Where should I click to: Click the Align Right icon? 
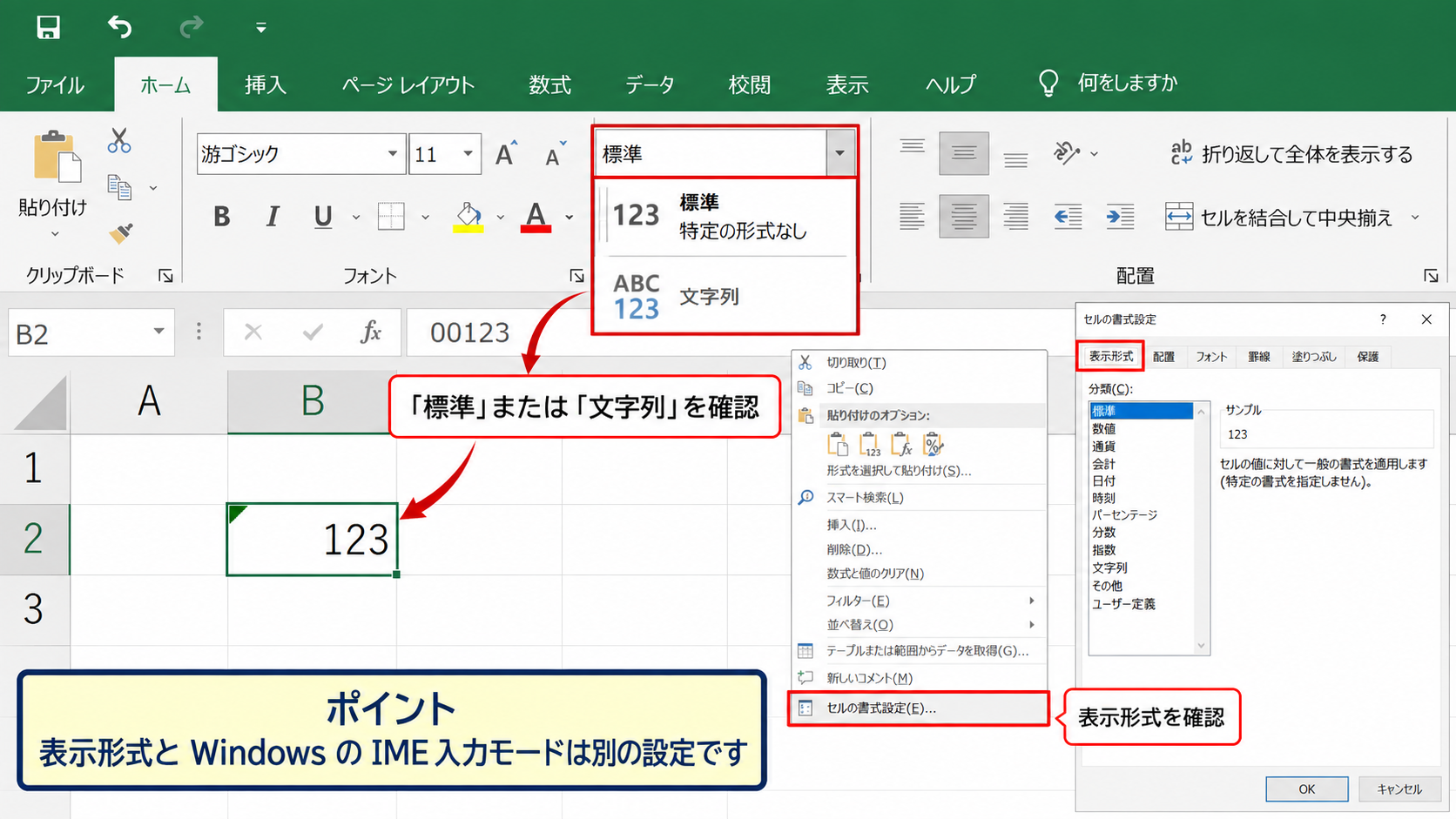coord(1015,216)
